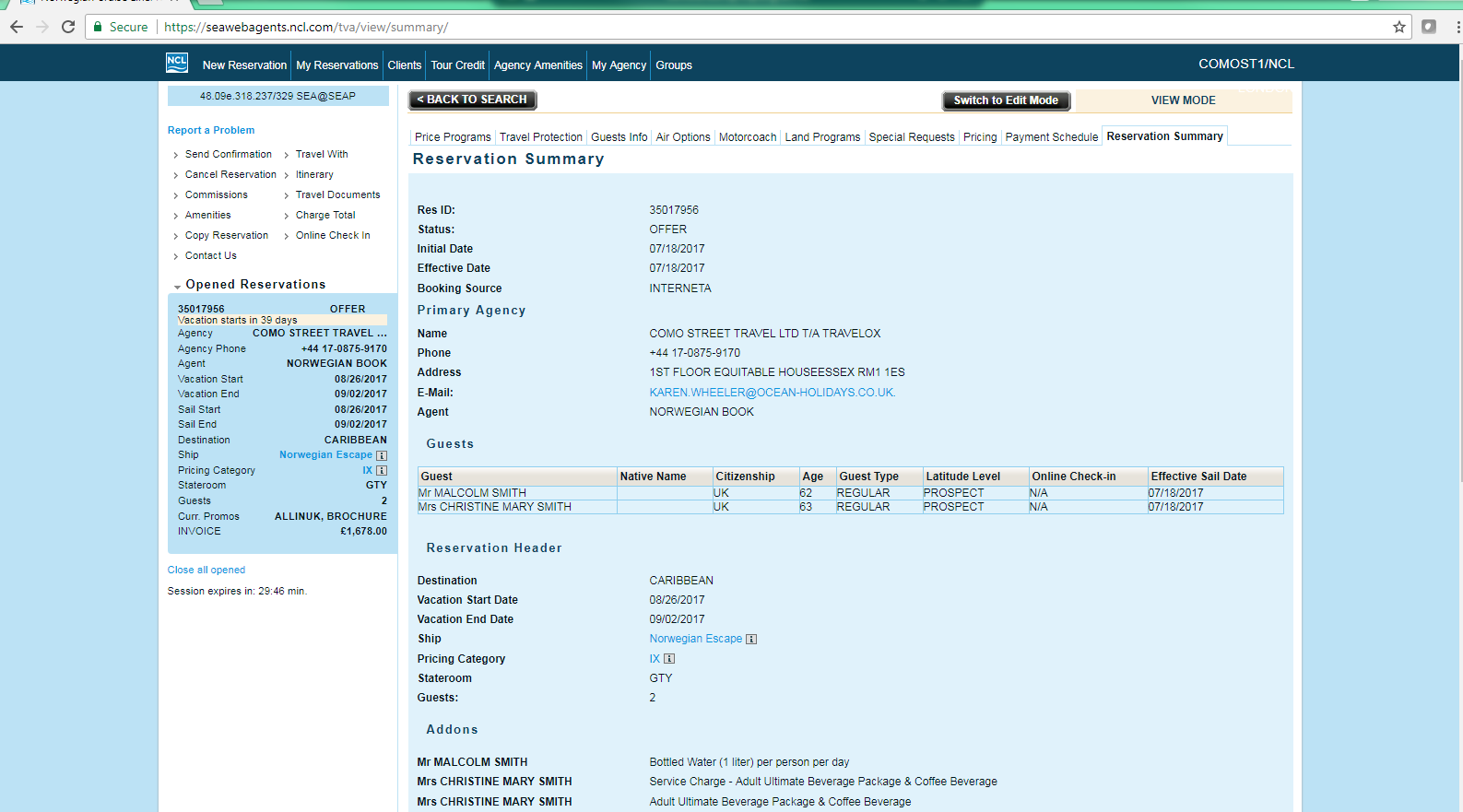1463x812 pixels.
Task: Switch to the Special Requests tab
Action: coord(912,137)
